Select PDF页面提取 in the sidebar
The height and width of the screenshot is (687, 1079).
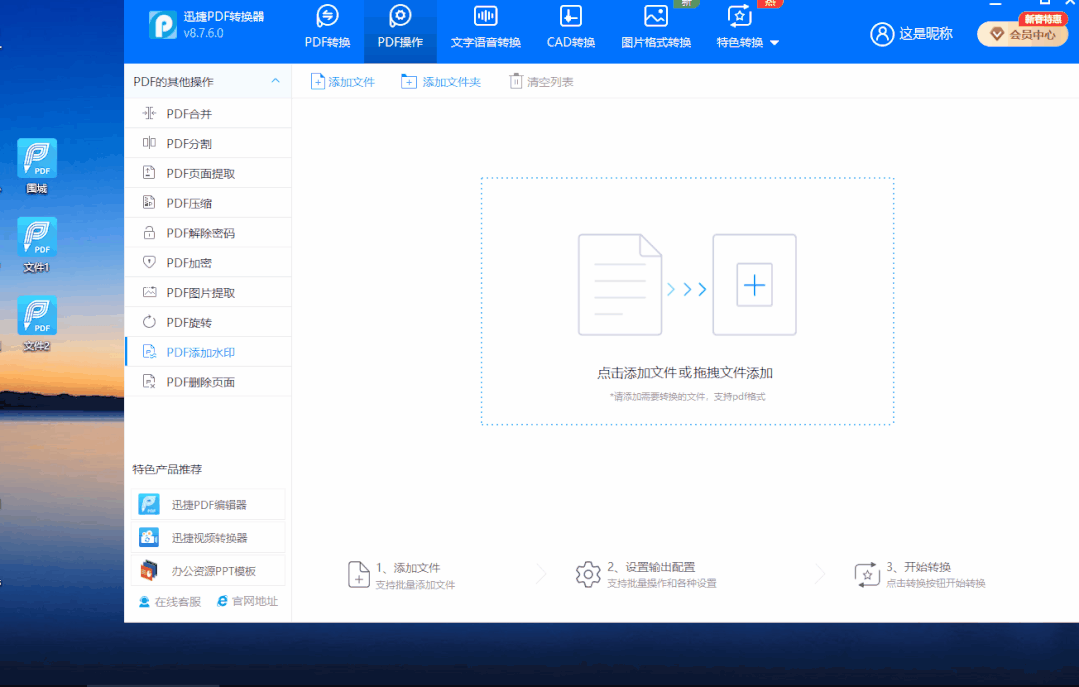tap(208, 173)
